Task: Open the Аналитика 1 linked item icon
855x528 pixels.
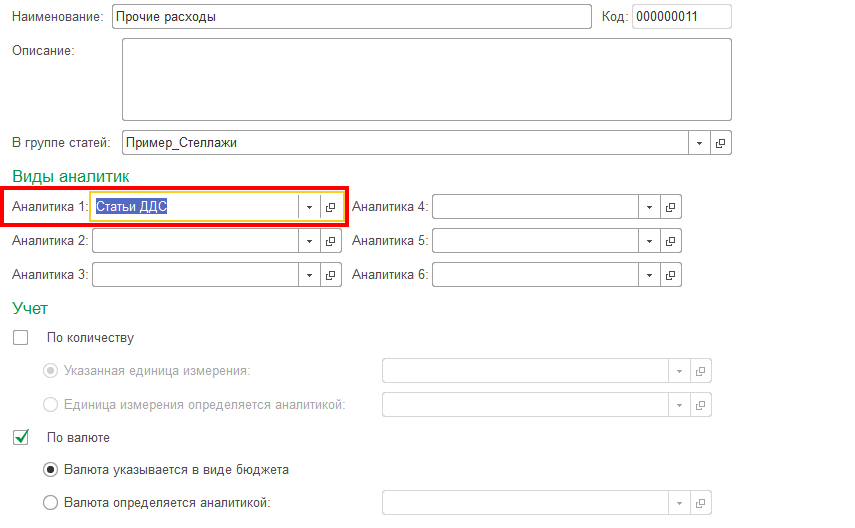Action: pyautogui.click(x=330, y=207)
